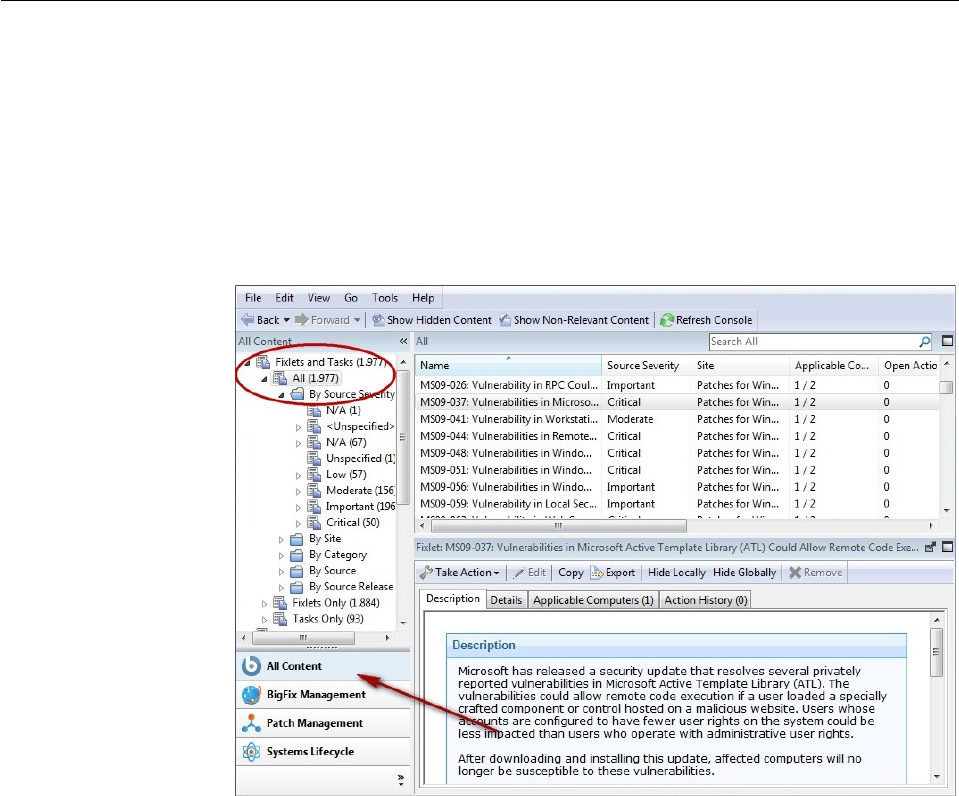Select the Important (196 tree node
Viewport: 959px width, 796px height.
(x=360, y=507)
